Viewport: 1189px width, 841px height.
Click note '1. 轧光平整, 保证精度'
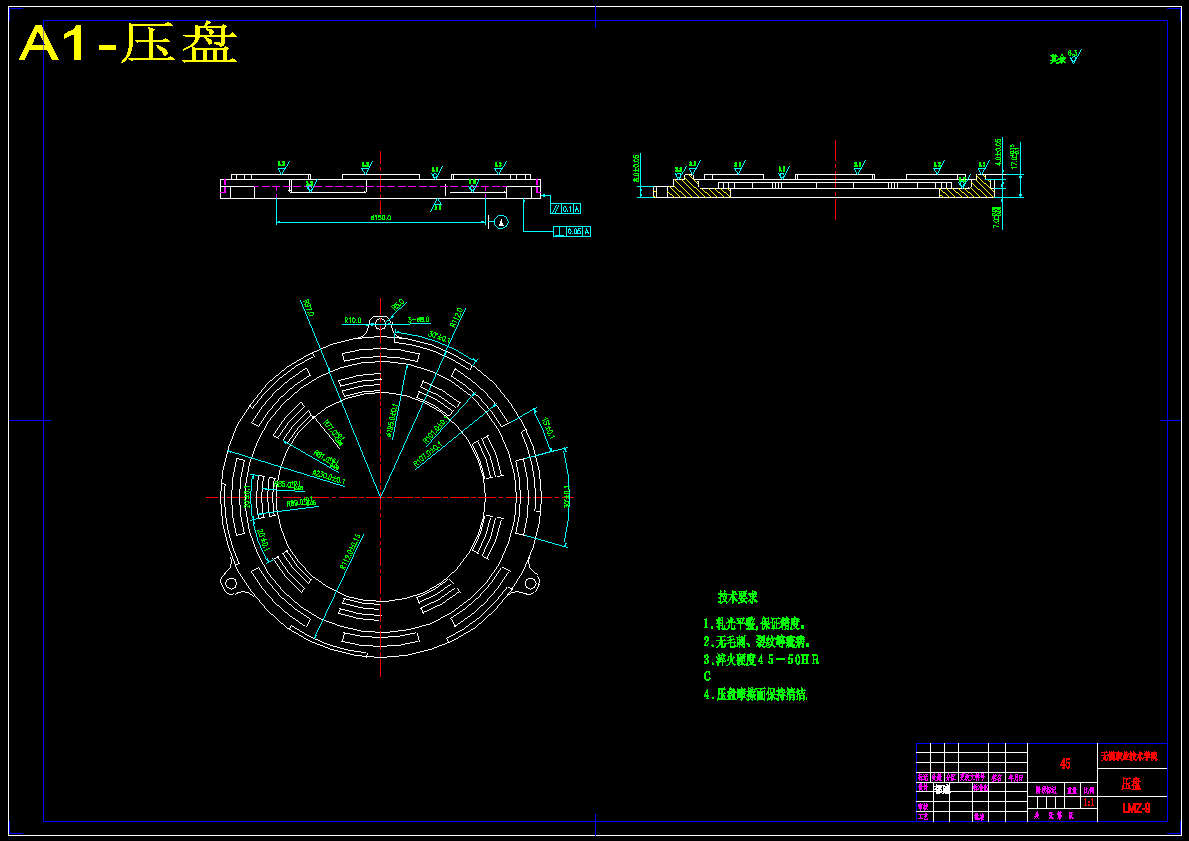(x=754, y=623)
